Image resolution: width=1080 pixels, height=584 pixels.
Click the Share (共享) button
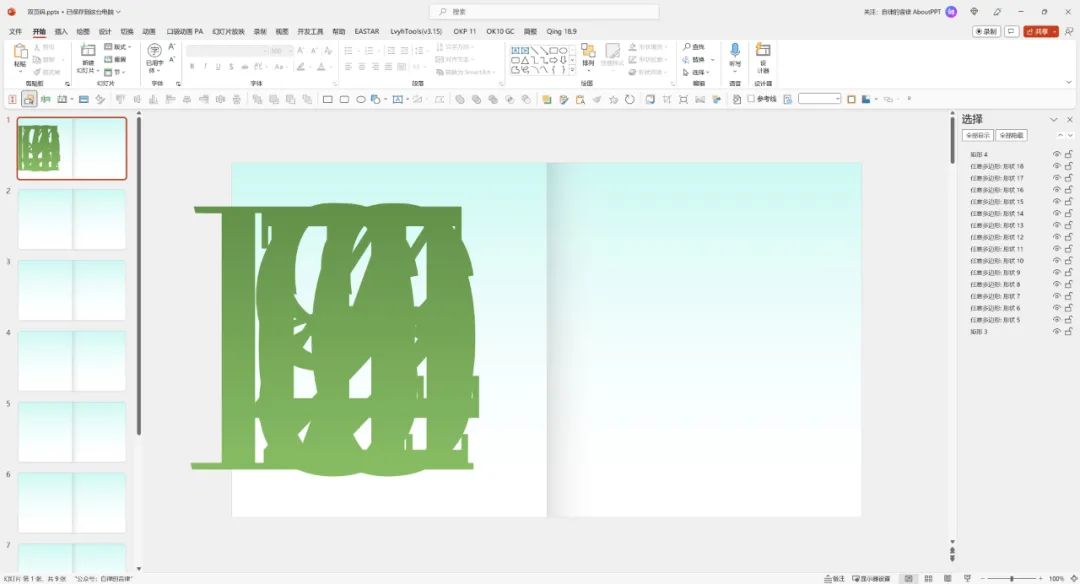click(x=1041, y=32)
